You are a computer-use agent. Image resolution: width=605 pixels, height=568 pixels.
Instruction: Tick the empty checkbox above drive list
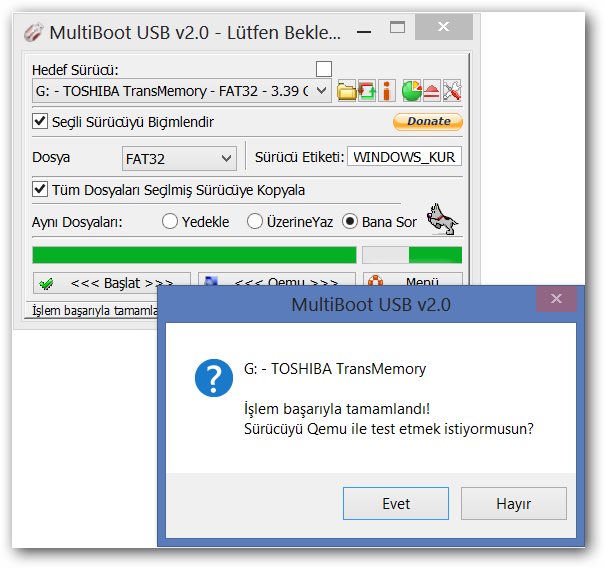324,69
